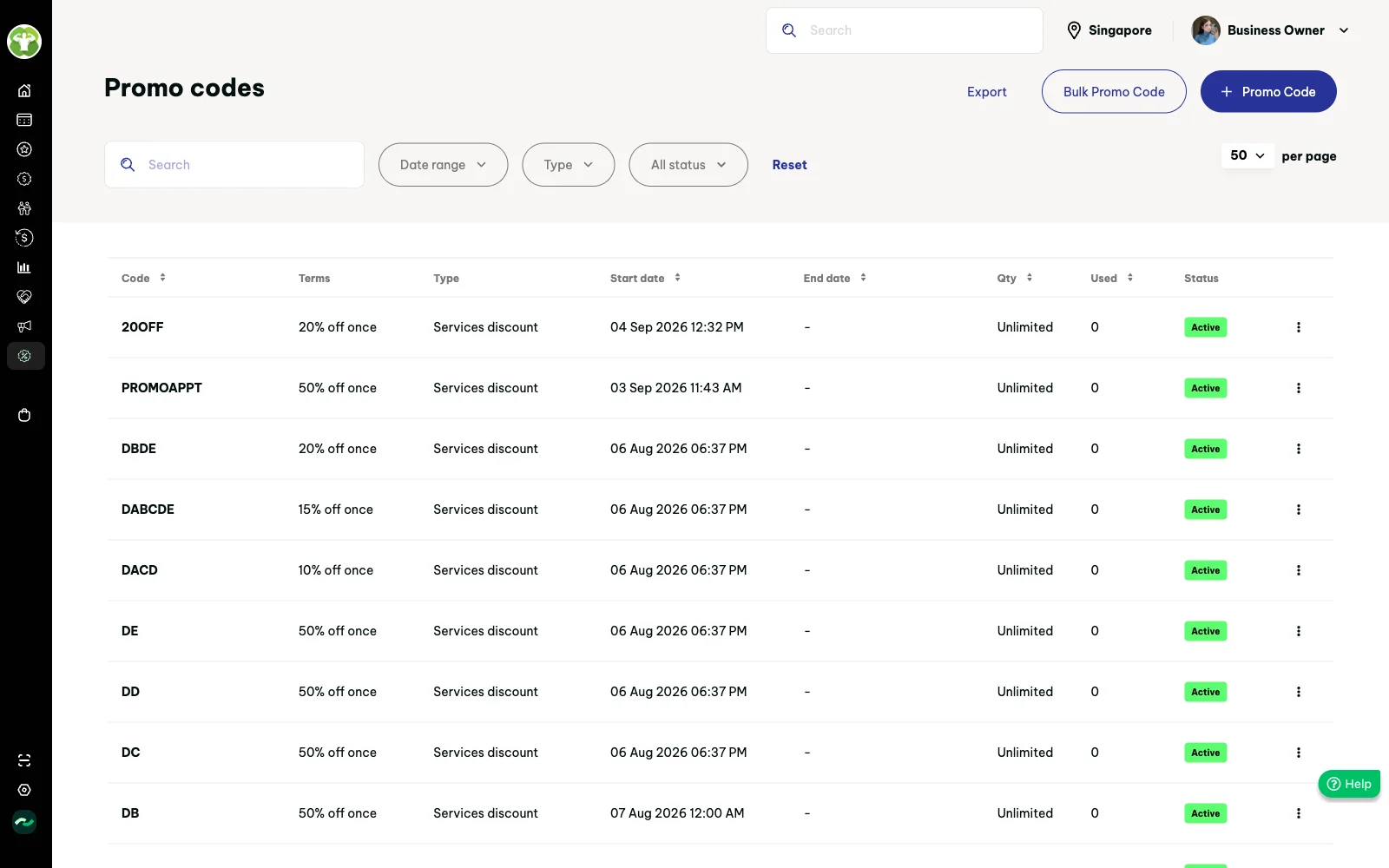Open the Type filter dropdown
1389x868 pixels.
(569, 165)
